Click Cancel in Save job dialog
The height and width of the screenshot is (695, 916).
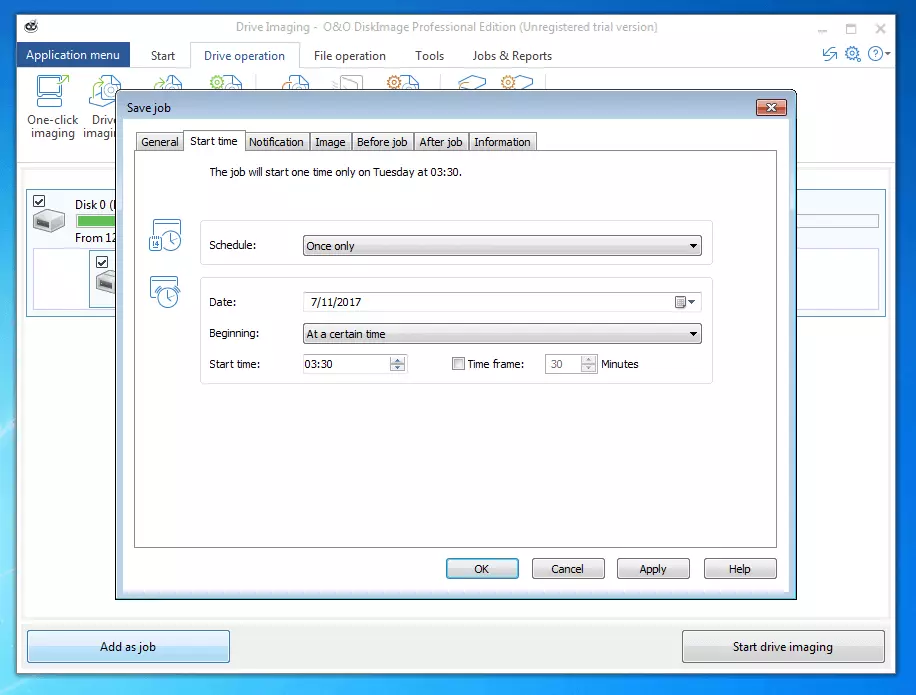tap(567, 569)
